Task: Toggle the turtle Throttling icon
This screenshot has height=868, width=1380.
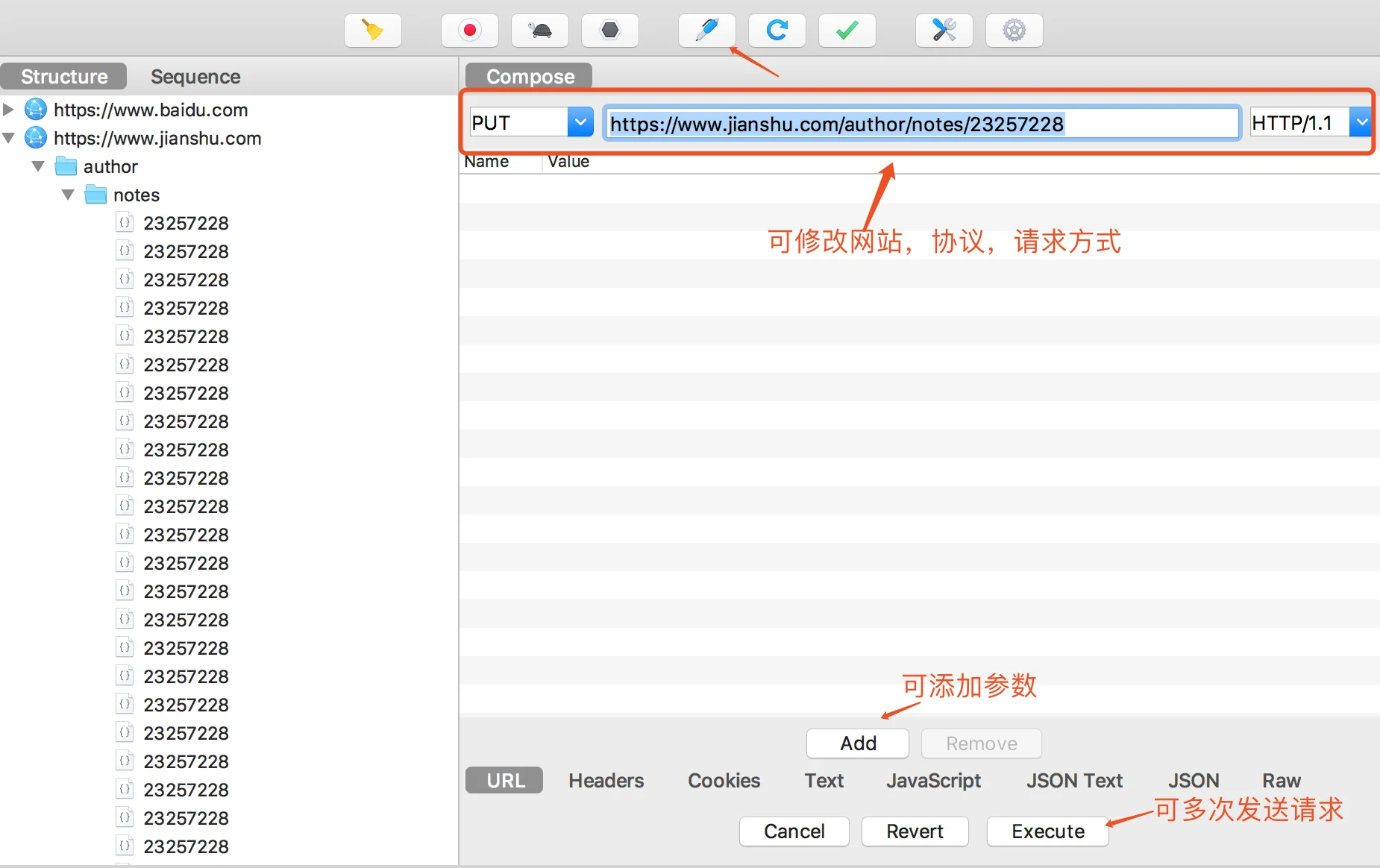Action: pyautogui.click(x=540, y=31)
